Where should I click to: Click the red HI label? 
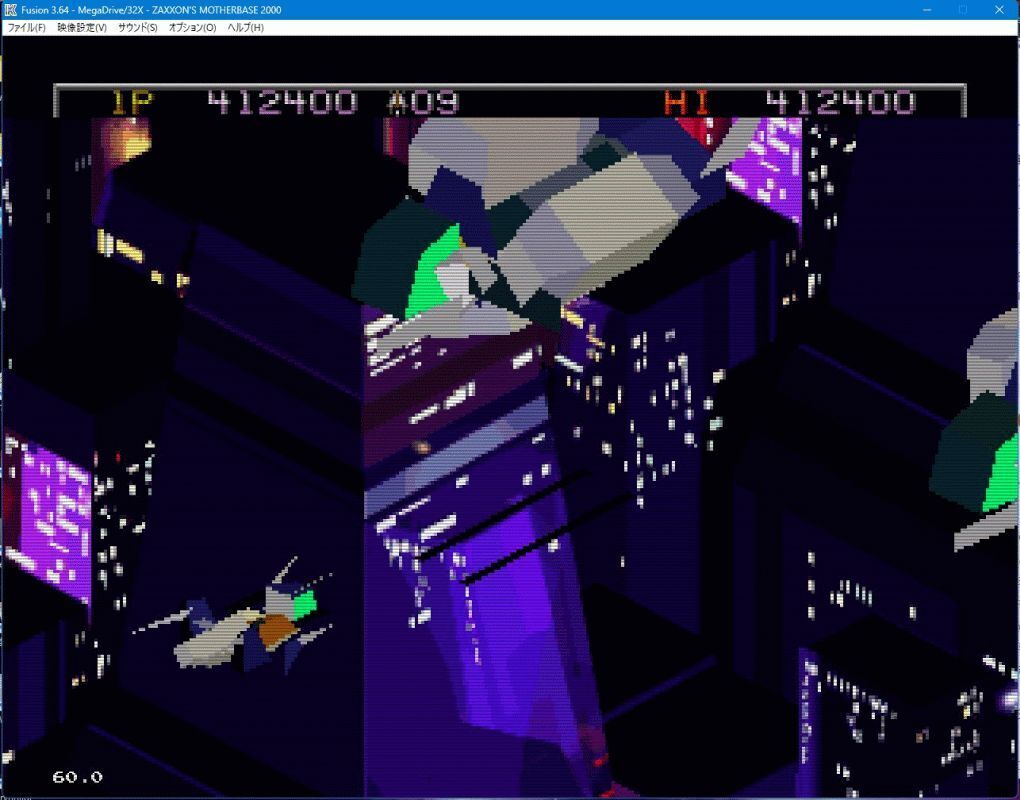(687, 102)
